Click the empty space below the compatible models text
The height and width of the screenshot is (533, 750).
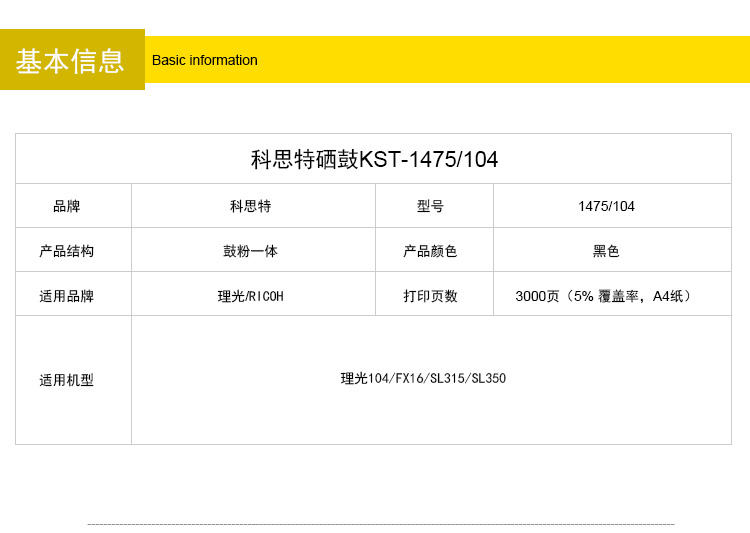click(x=423, y=418)
